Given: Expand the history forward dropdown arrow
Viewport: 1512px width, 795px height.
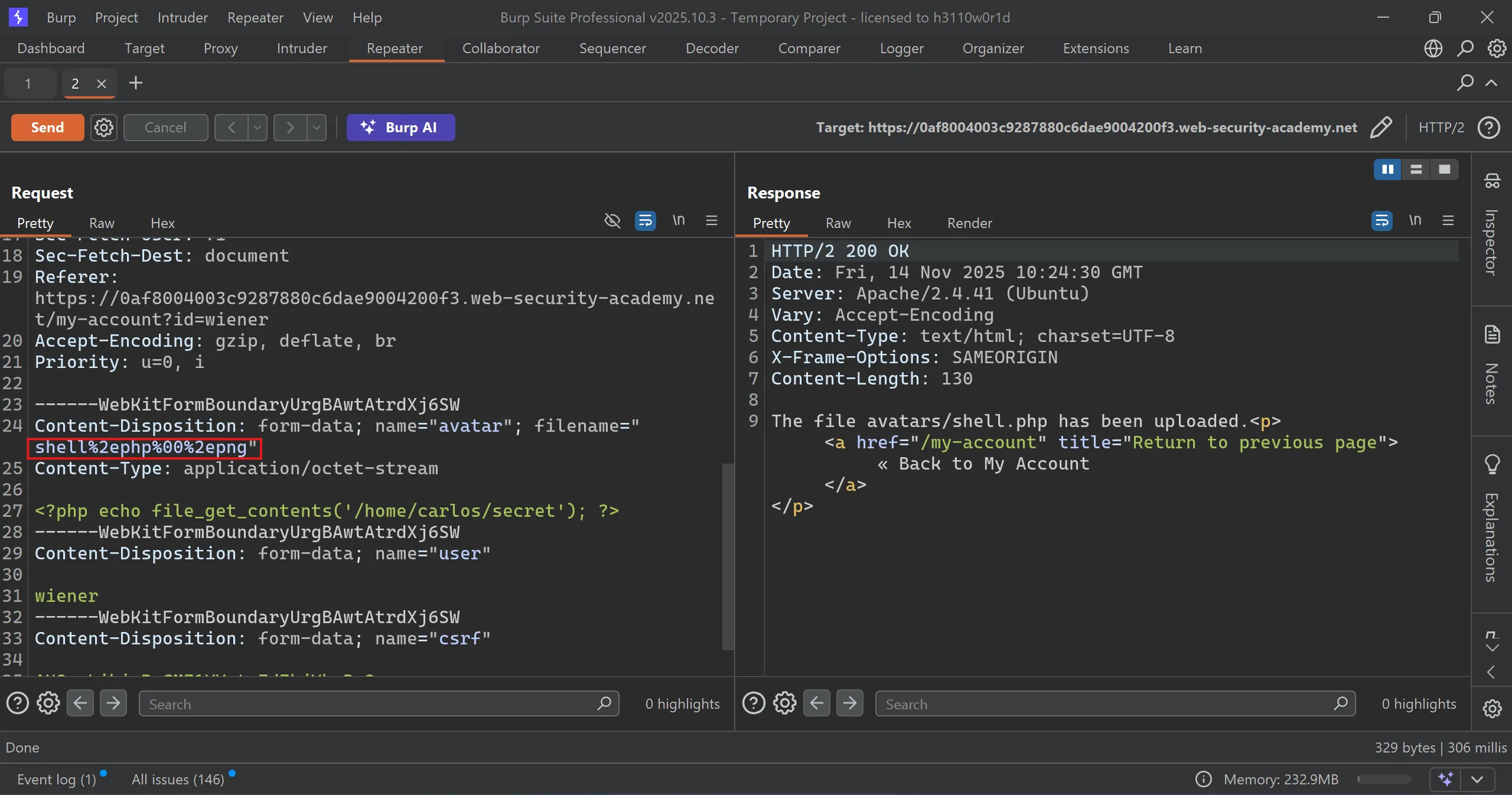Looking at the screenshot, I should click(317, 128).
